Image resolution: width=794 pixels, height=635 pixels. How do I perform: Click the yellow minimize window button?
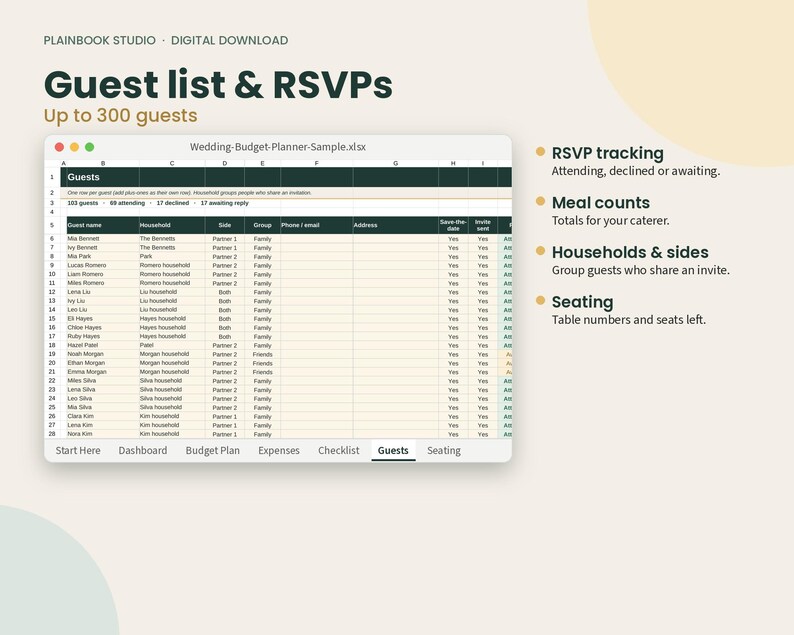pyautogui.click(x=74, y=147)
